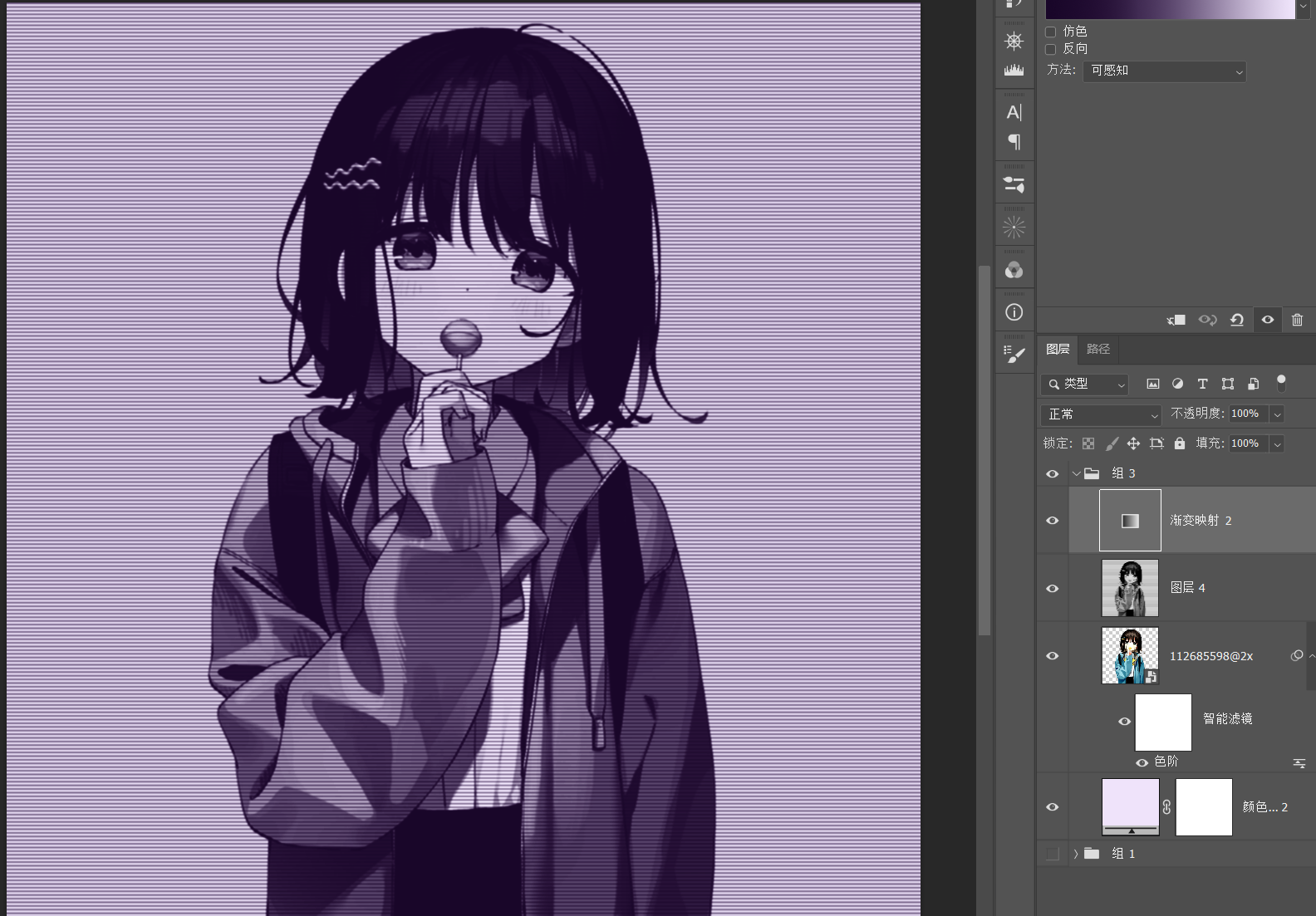Open the 方法 dropdown showing 可感知

(1164, 71)
